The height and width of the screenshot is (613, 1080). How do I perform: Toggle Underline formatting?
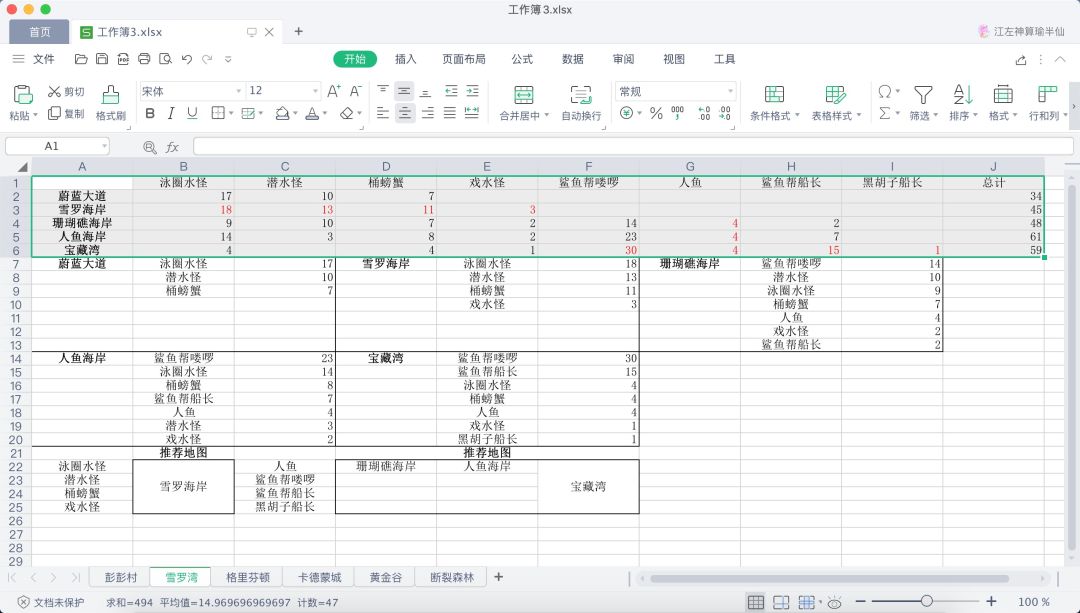click(192, 114)
